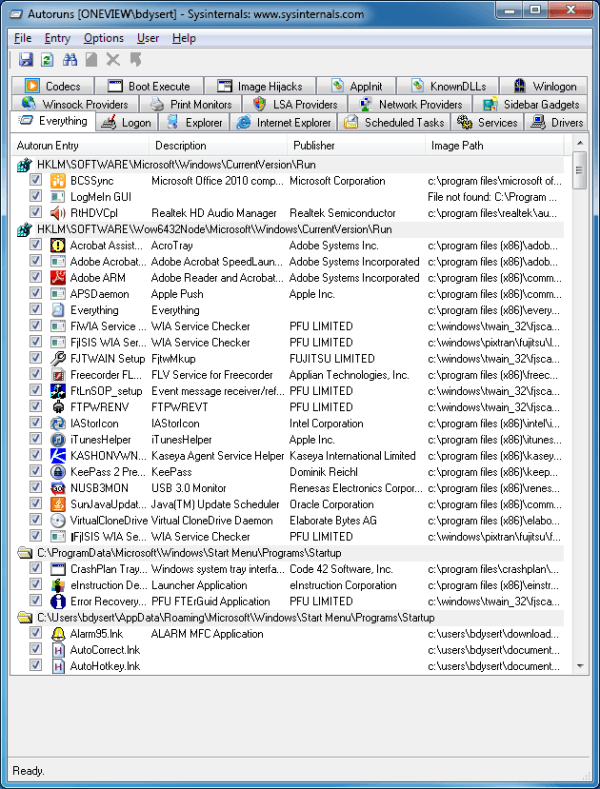Click the FJTWAIN Setup wrench icon
This screenshot has width=600, height=789.
click(58, 358)
